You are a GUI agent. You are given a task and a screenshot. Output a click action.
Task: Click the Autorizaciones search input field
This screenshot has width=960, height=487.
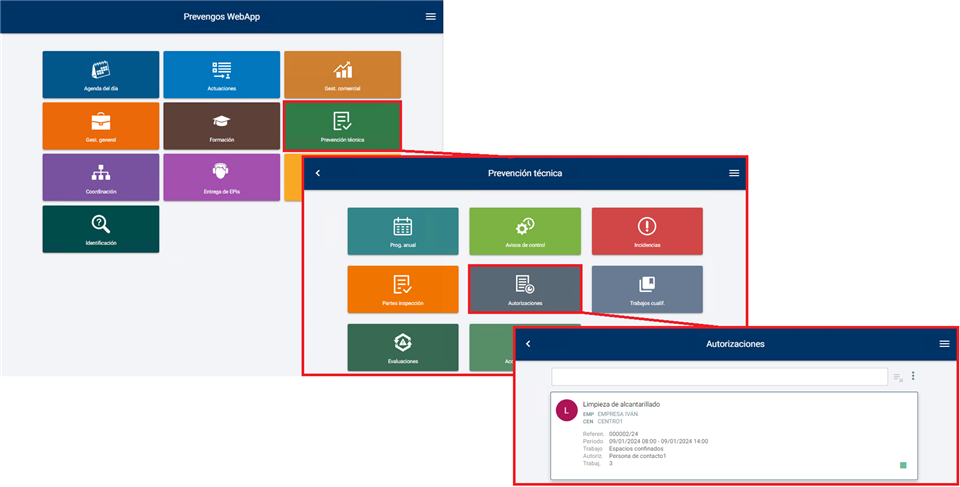coord(719,377)
